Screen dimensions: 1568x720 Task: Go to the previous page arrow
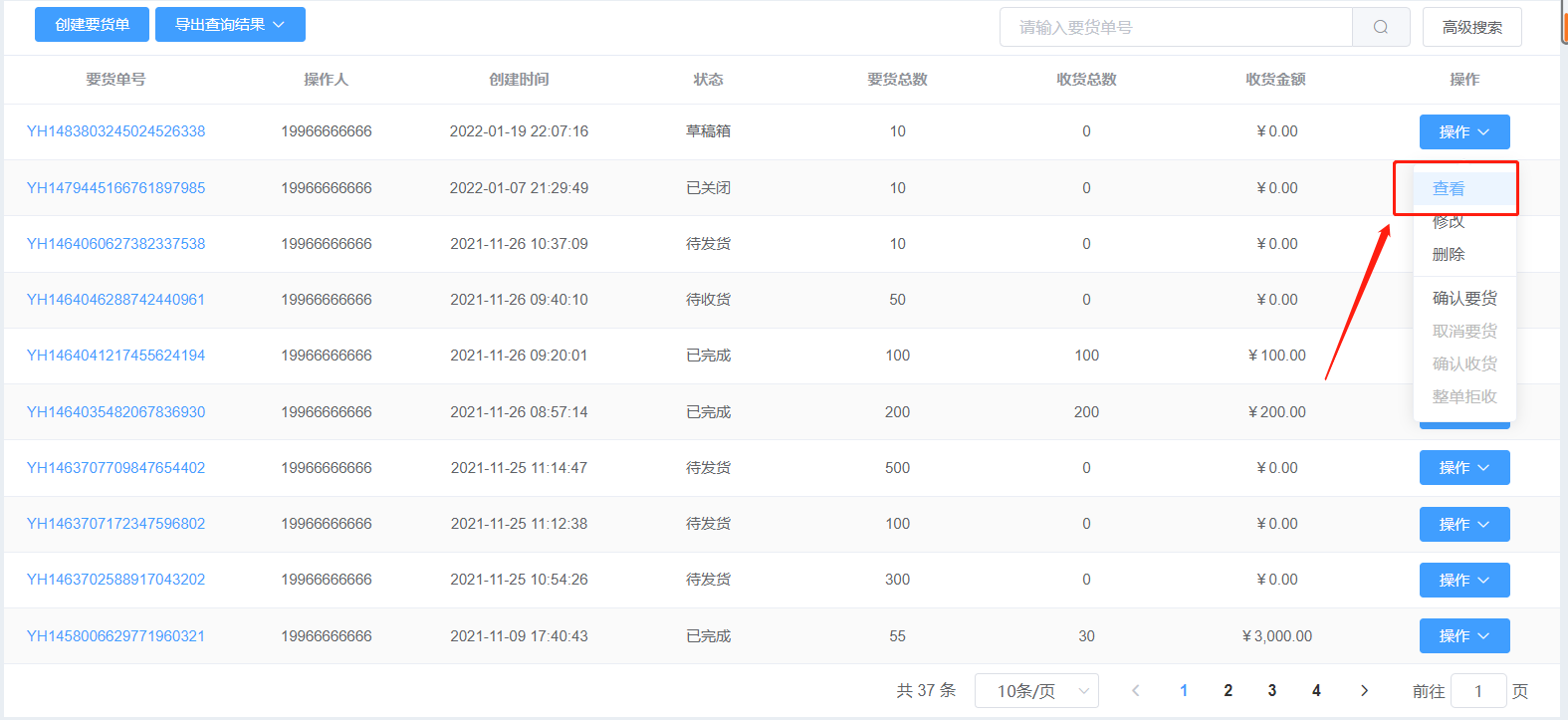pyautogui.click(x=1136, y=690)
